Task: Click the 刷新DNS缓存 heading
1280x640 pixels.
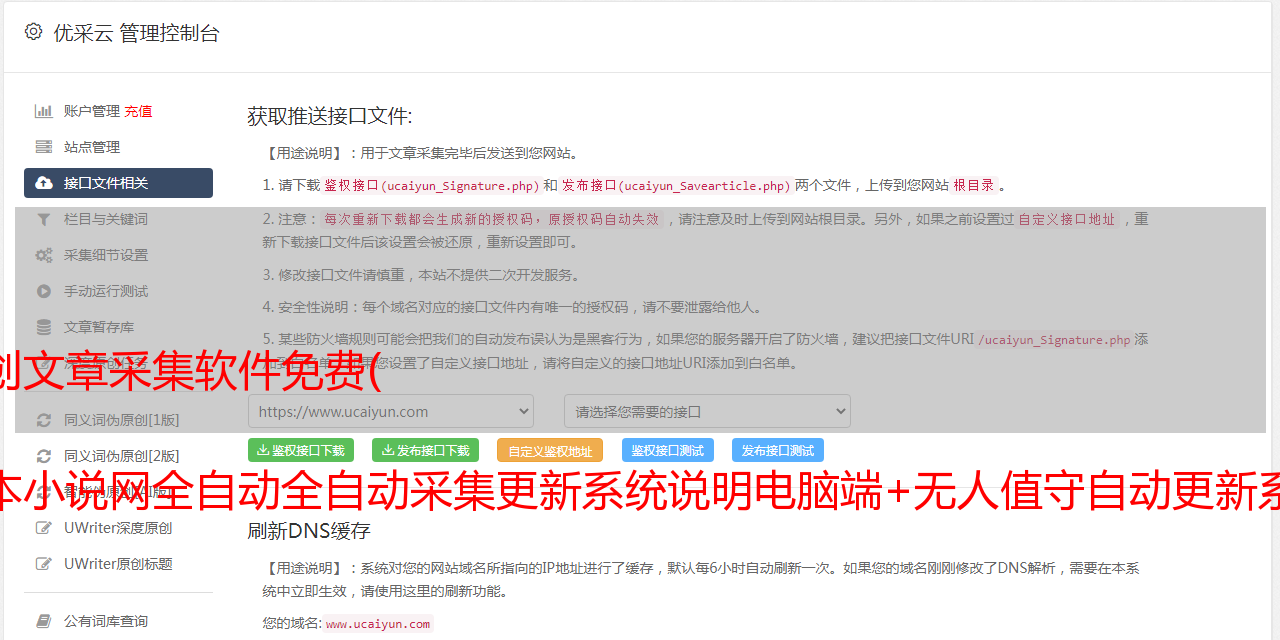Action: (309, 530)
